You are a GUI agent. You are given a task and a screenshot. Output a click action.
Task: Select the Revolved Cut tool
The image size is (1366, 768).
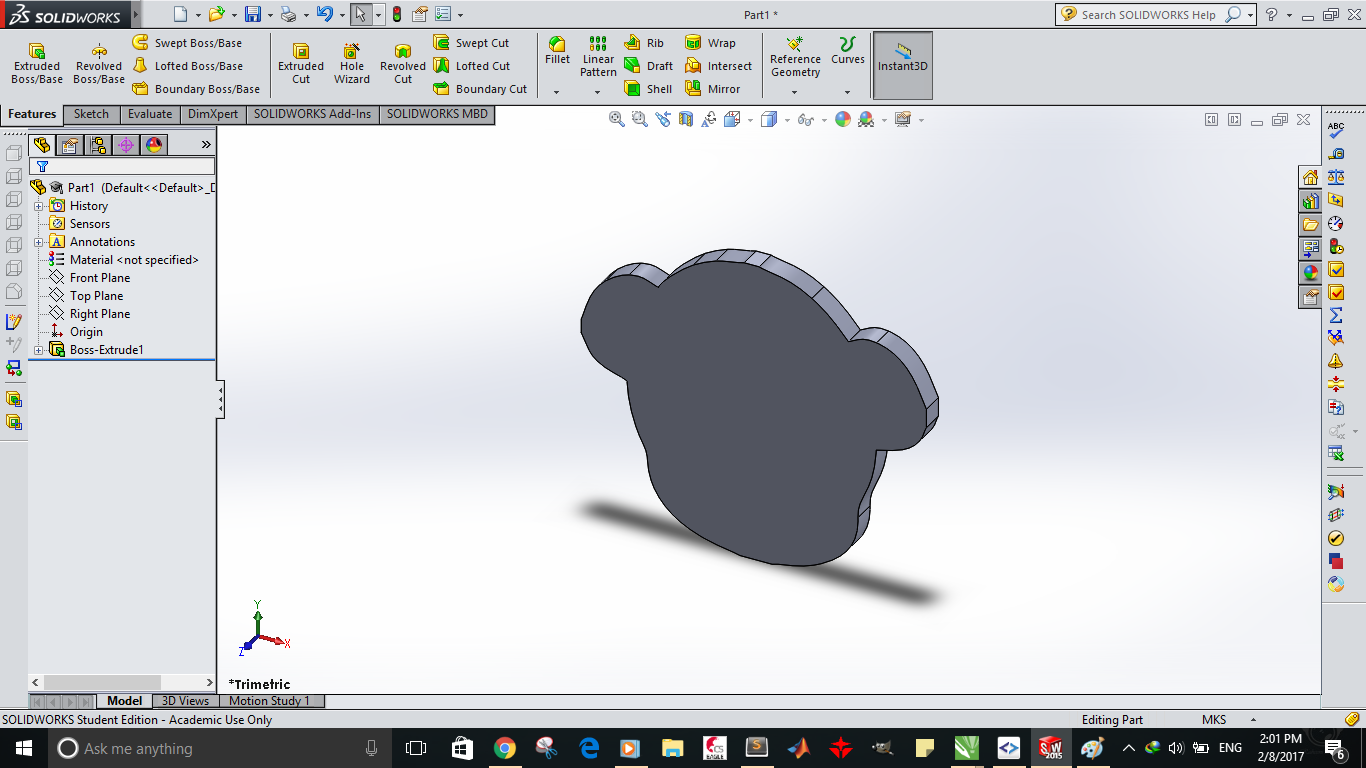pyautogui.click(x=403, y=65)
